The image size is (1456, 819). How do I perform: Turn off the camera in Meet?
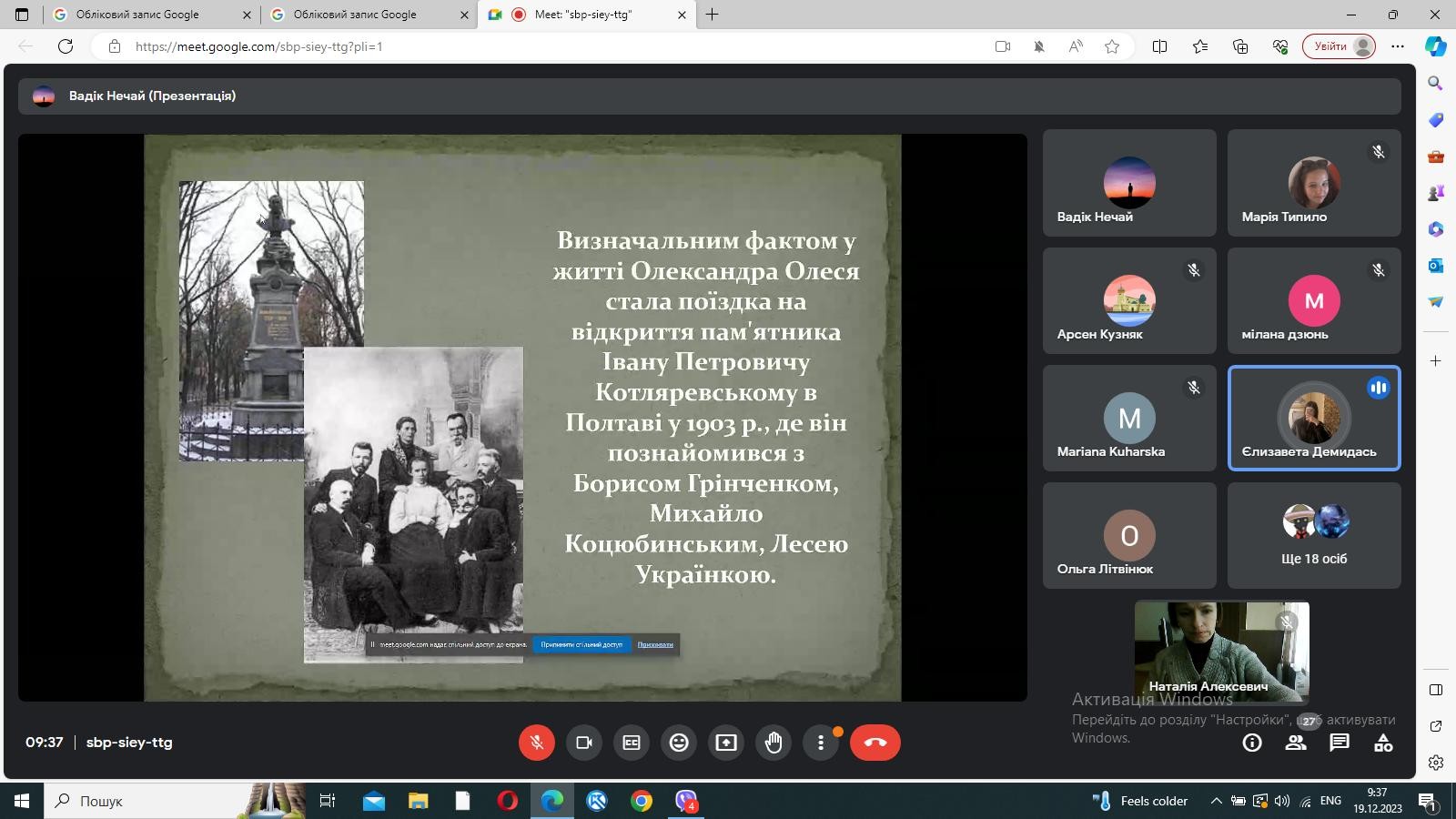tap(584, 743)
